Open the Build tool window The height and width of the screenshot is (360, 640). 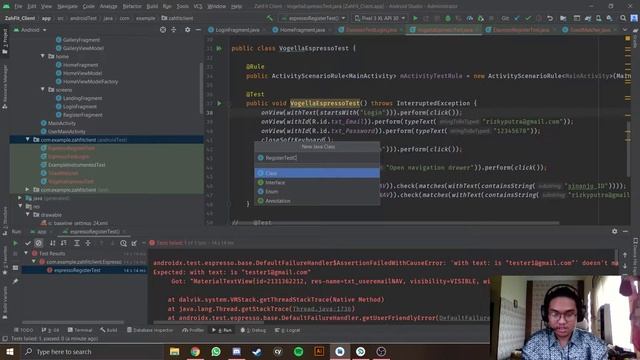109,330
